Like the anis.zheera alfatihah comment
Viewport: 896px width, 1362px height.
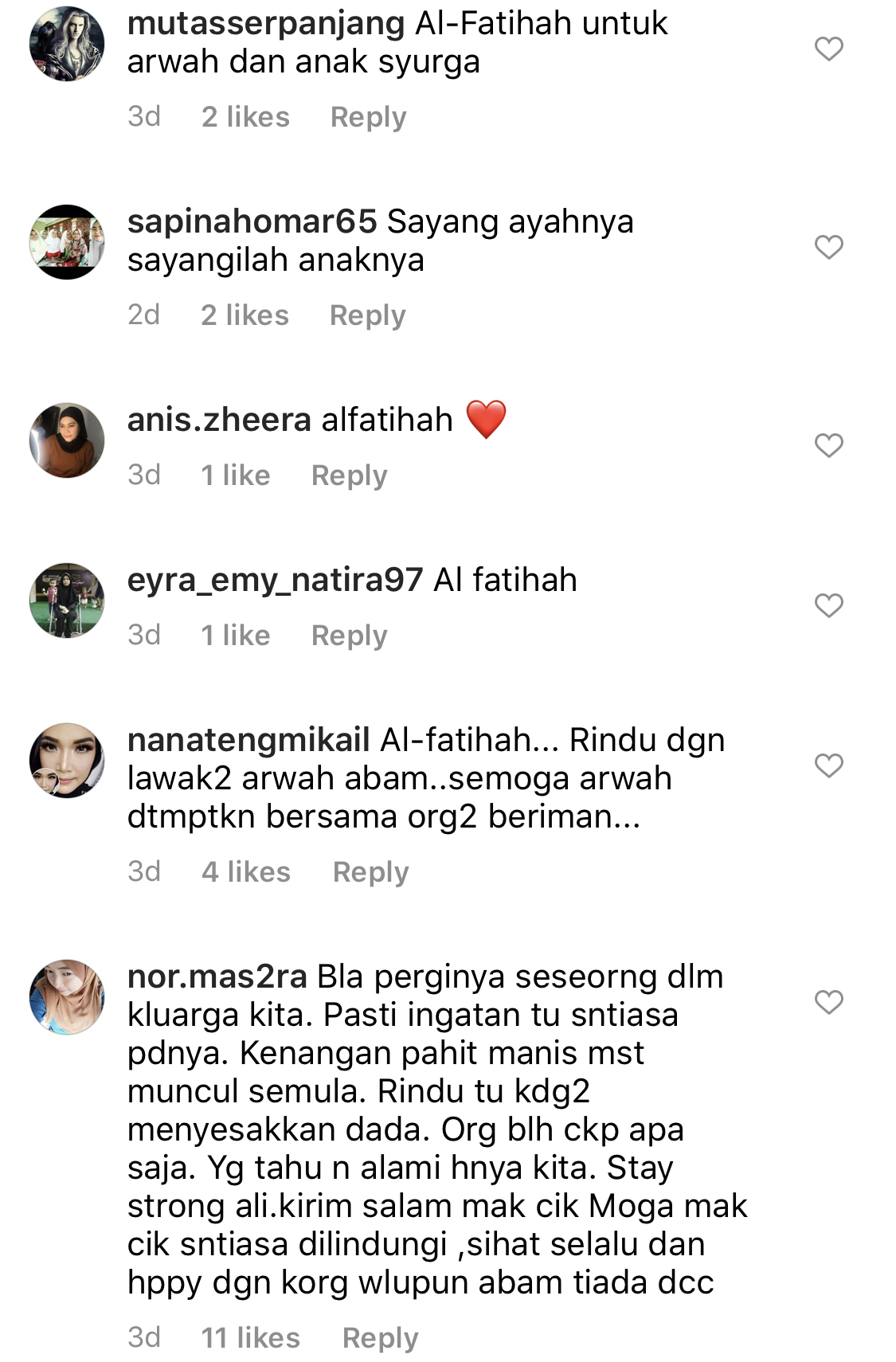(828, 445)
